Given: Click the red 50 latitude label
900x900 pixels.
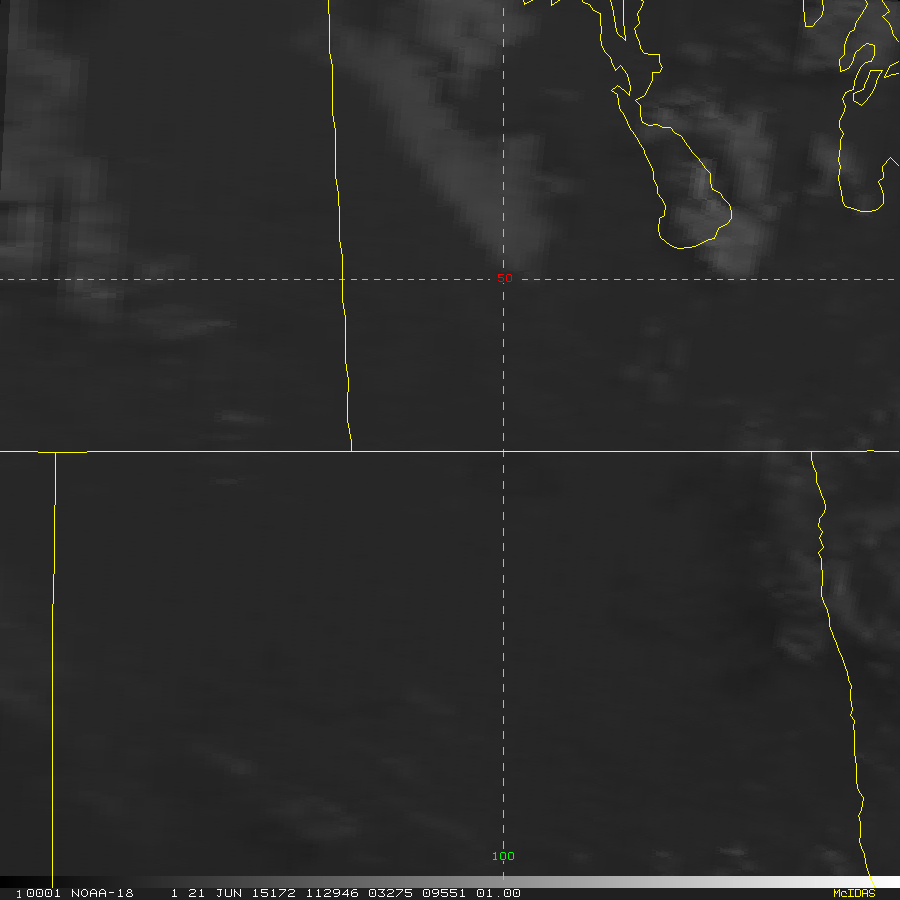Looking at the screenshot, I should pos(504,278).
